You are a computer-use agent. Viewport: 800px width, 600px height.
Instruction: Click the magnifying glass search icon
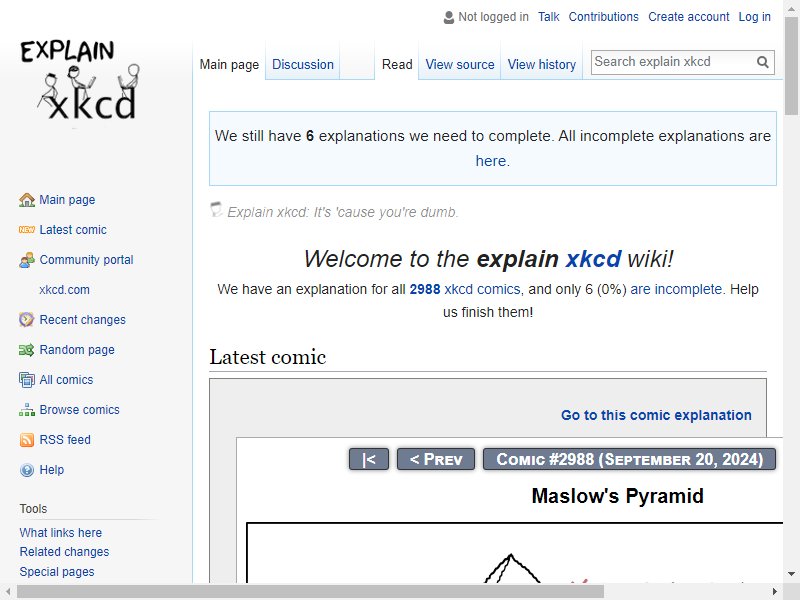[763, 62]
